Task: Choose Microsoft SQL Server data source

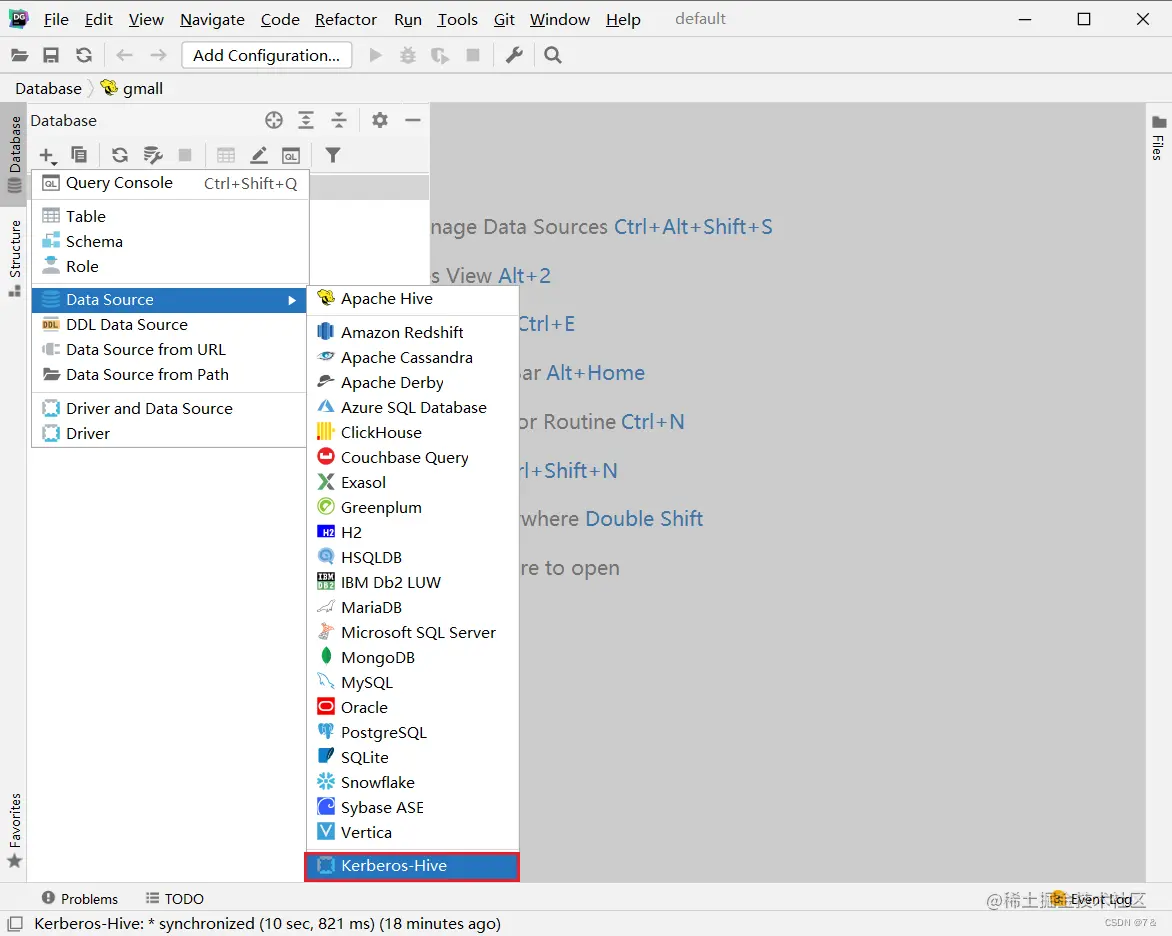Action: 413,632
